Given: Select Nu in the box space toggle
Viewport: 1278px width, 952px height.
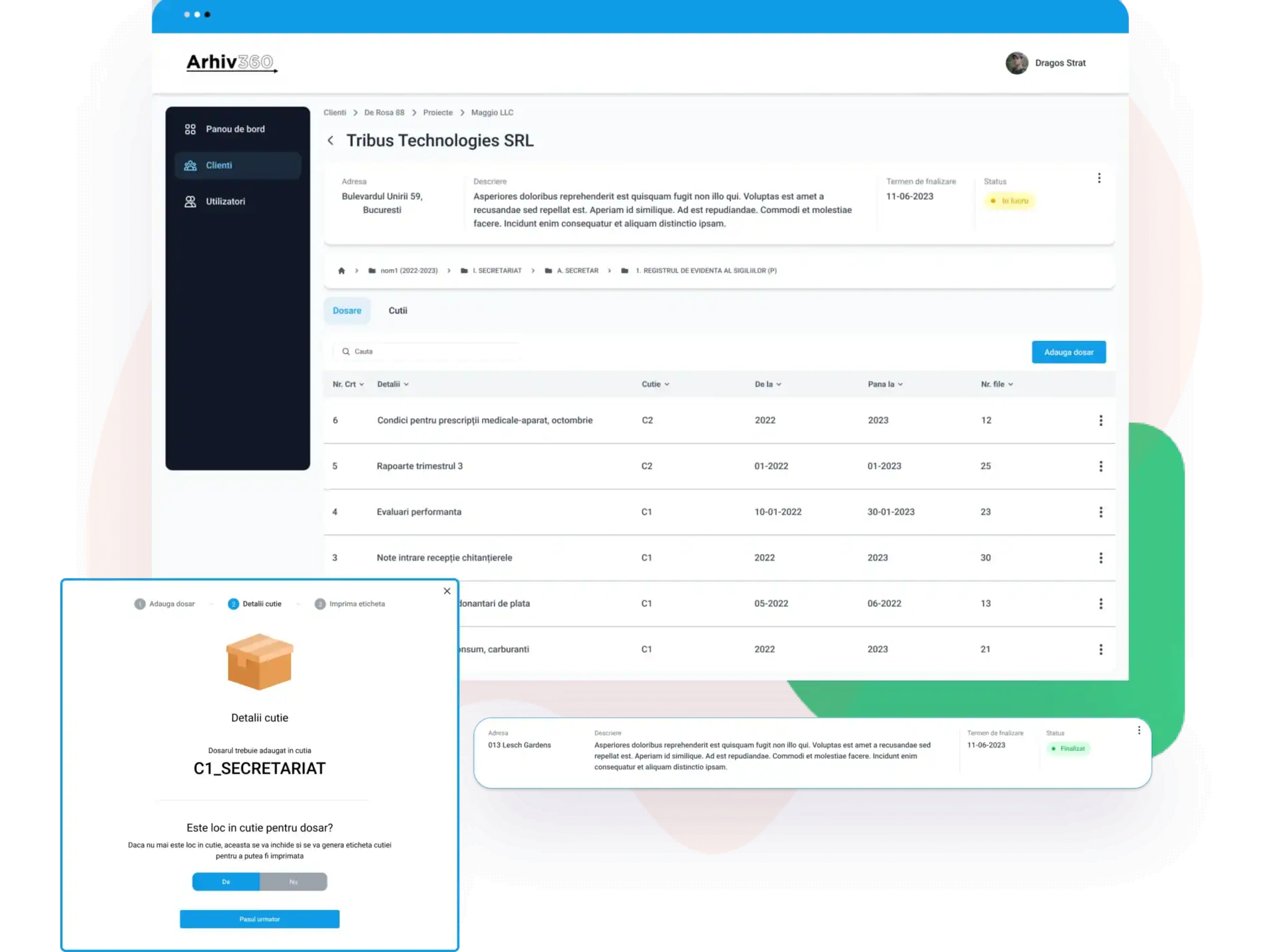Looking at the screenshot, I should [x=294, y=881].
